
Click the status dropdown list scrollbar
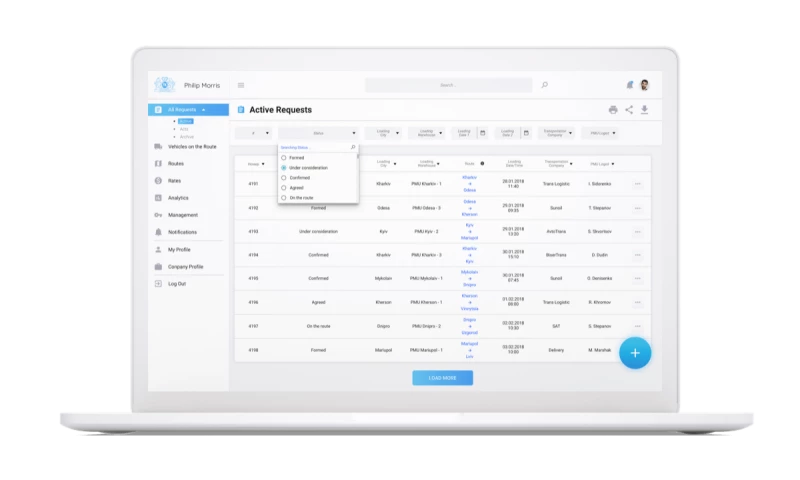click(x=358, y=156)
